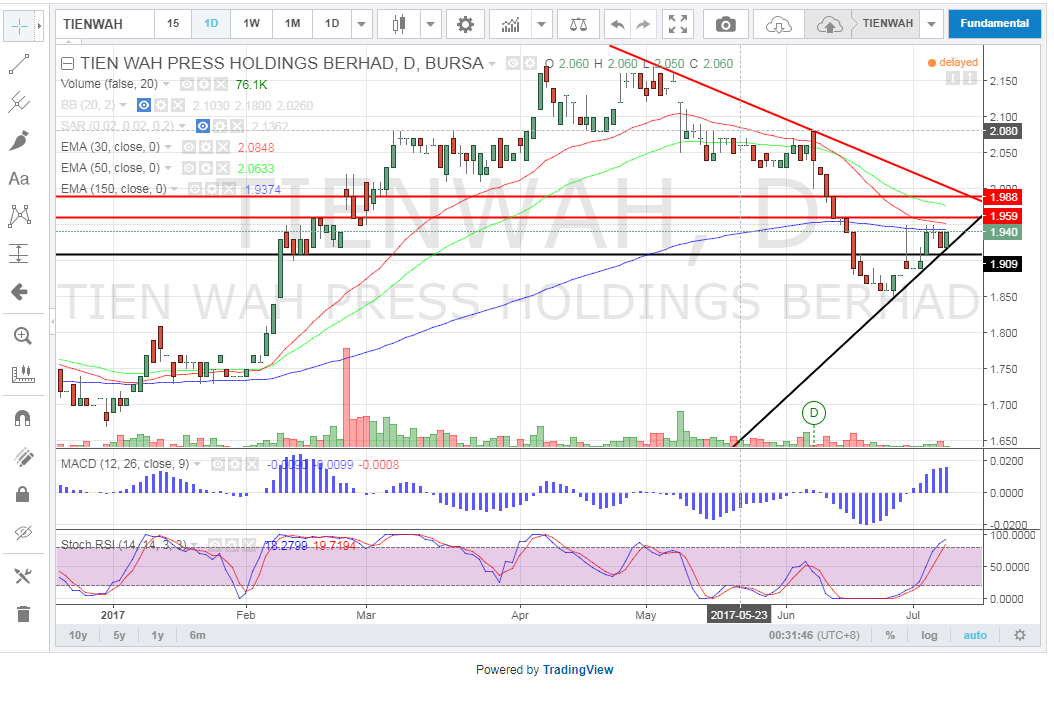This screenshot has width=1054, height=716.
Task: Toggle visibility of EMA (50, close, 0)
Action: click(189, 167)
